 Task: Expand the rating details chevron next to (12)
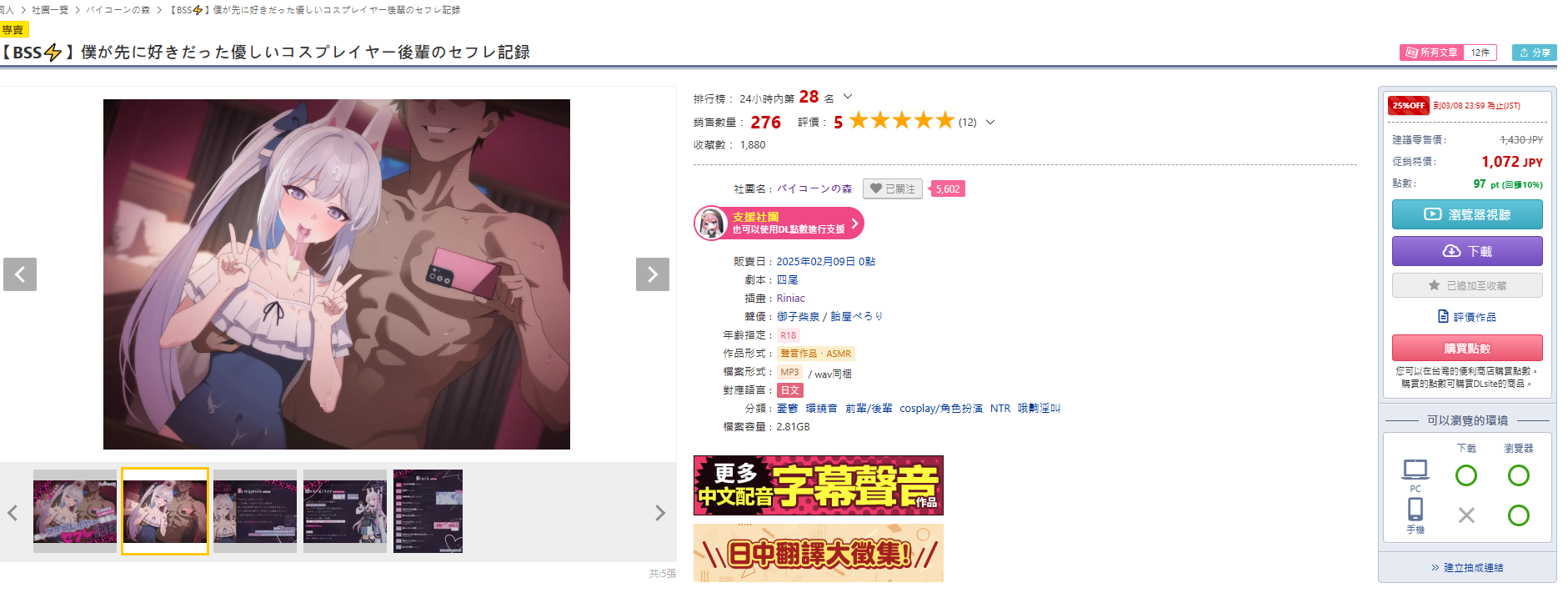[x=990, y=122]
